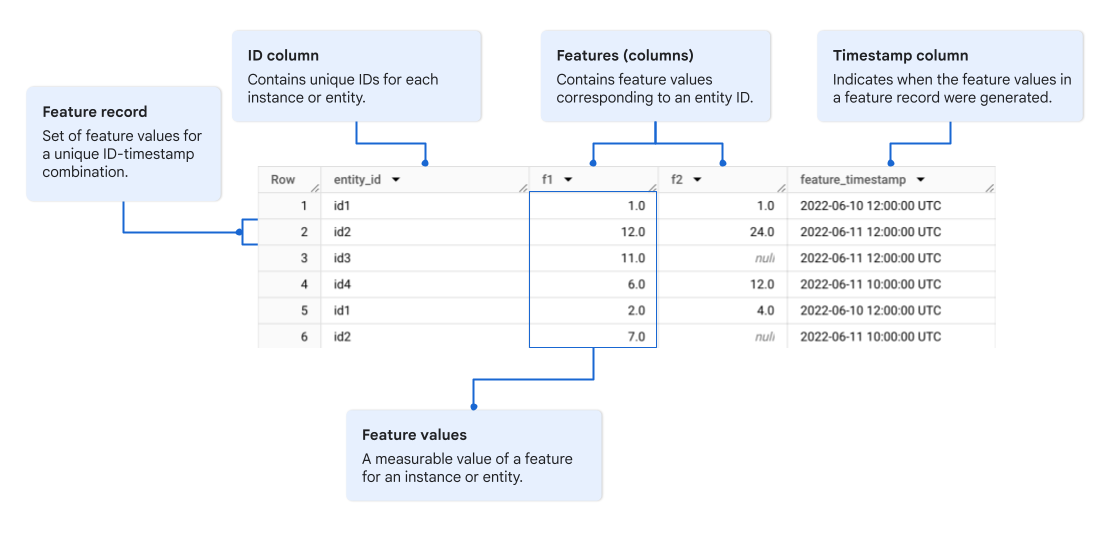1110x542 pixels.
Task: Click the entity_id column resize handle
Action: click(x=522, y=187)
